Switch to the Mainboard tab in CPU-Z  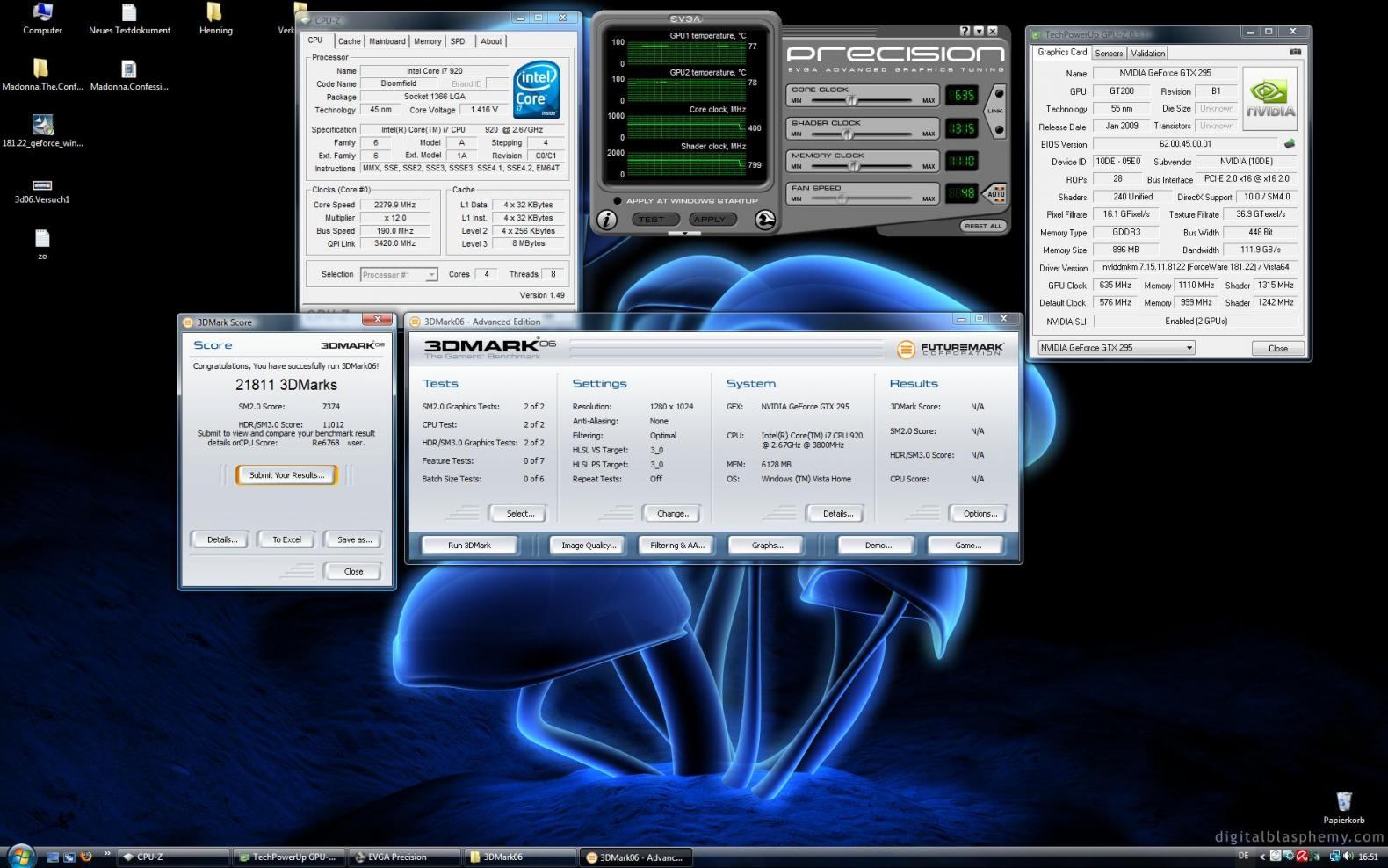coord(387,41)
